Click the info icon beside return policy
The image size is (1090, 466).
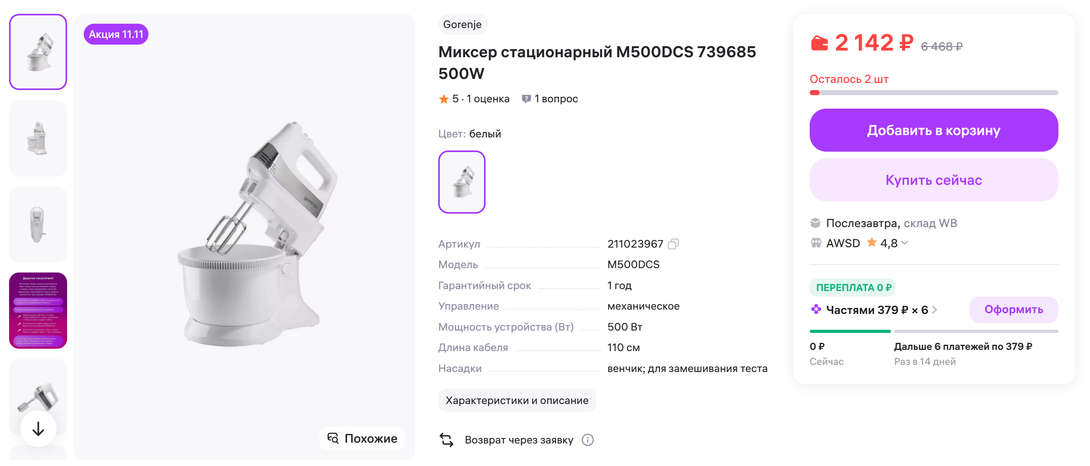click(x=588, y=440)
